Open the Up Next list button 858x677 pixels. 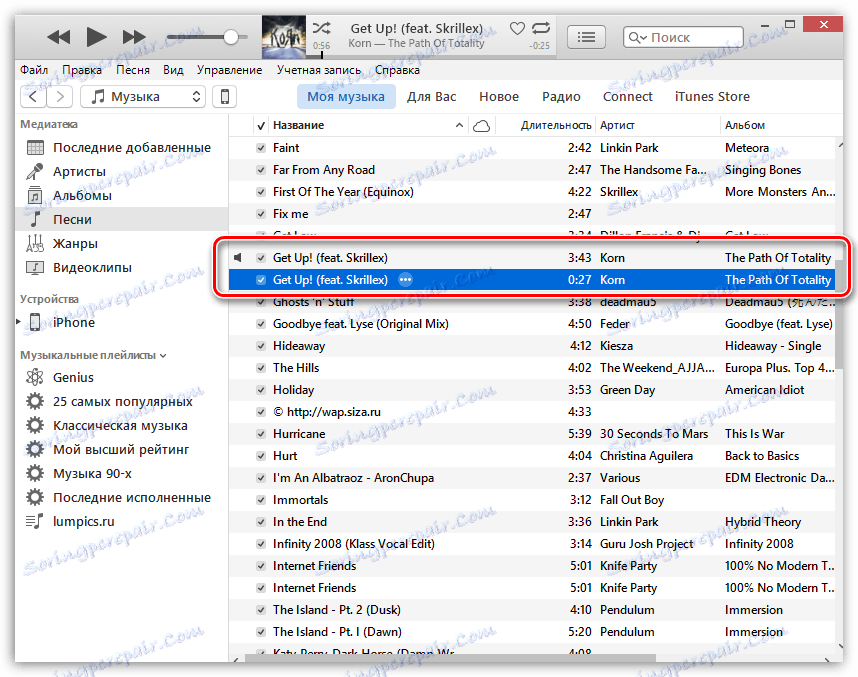point(586,37)
